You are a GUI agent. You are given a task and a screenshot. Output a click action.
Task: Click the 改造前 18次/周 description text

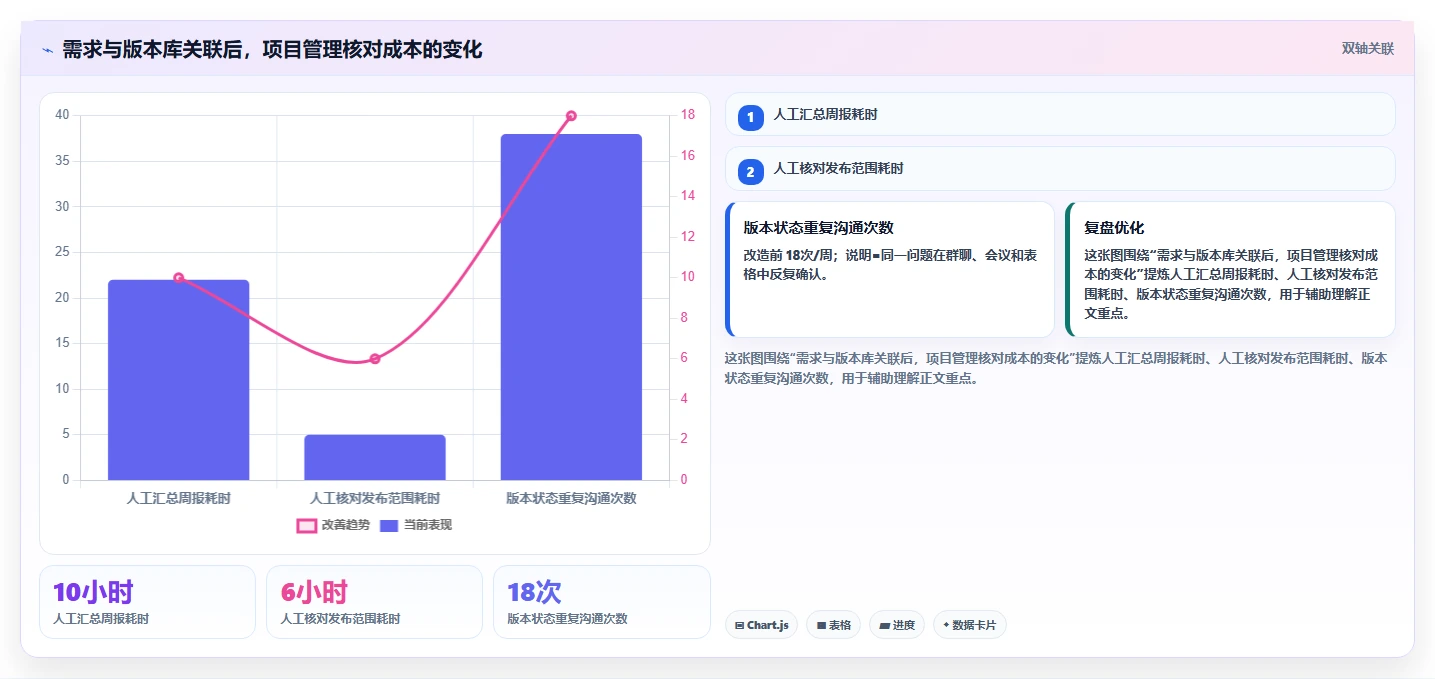890,264
